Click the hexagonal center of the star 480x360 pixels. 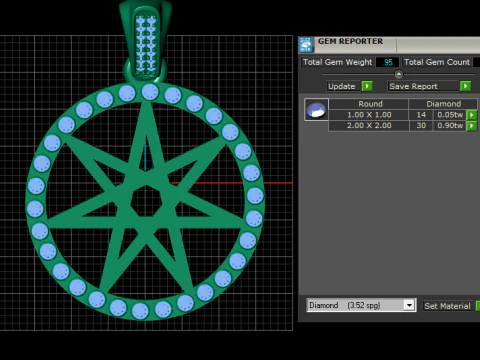tap(146, 201)
